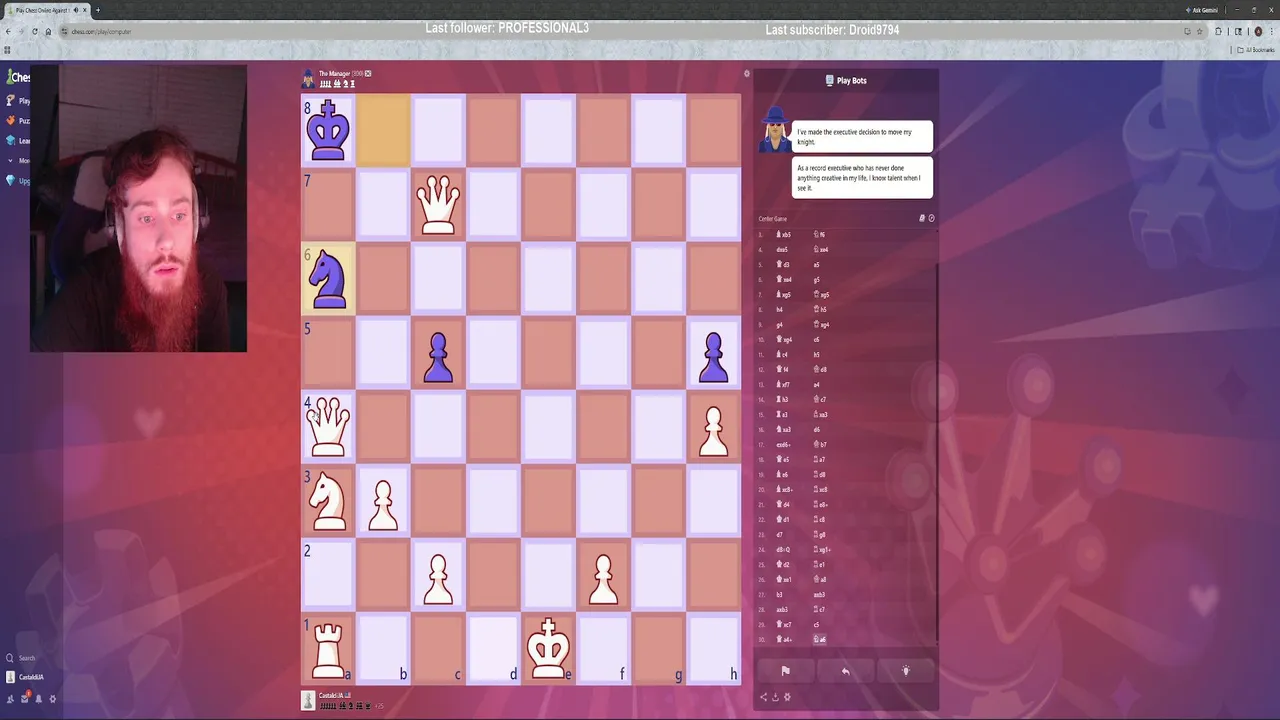Click the black king on a8
1280x720 pixels.
[328, 130]
